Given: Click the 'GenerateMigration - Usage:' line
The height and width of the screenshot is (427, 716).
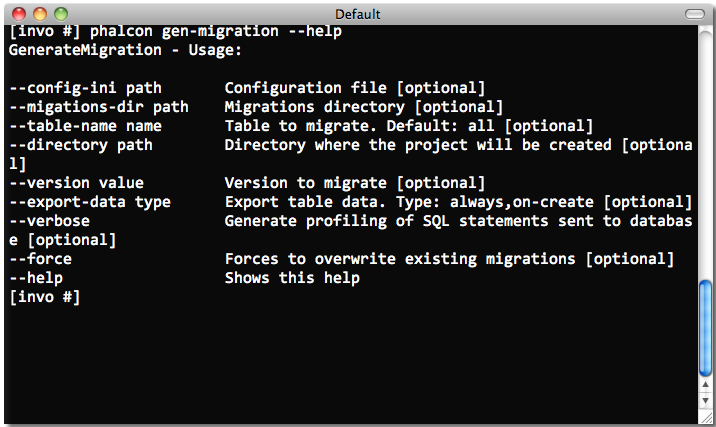Looking at the screenshot, I should pos(125,50).
